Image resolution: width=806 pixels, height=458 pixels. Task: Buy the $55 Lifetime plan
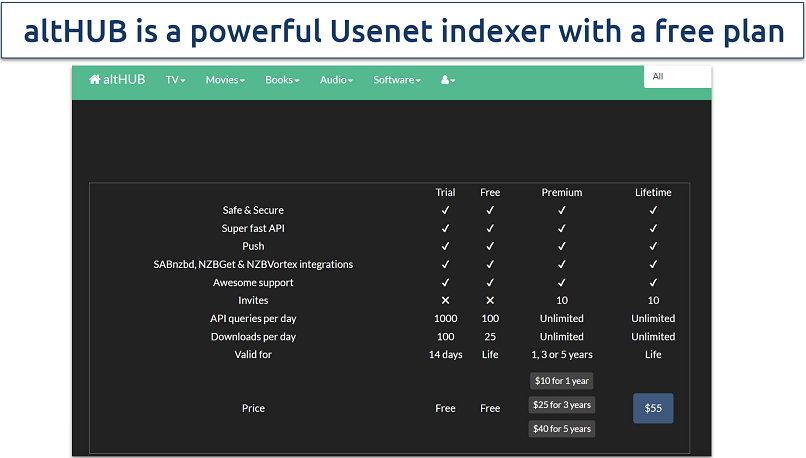653,408
